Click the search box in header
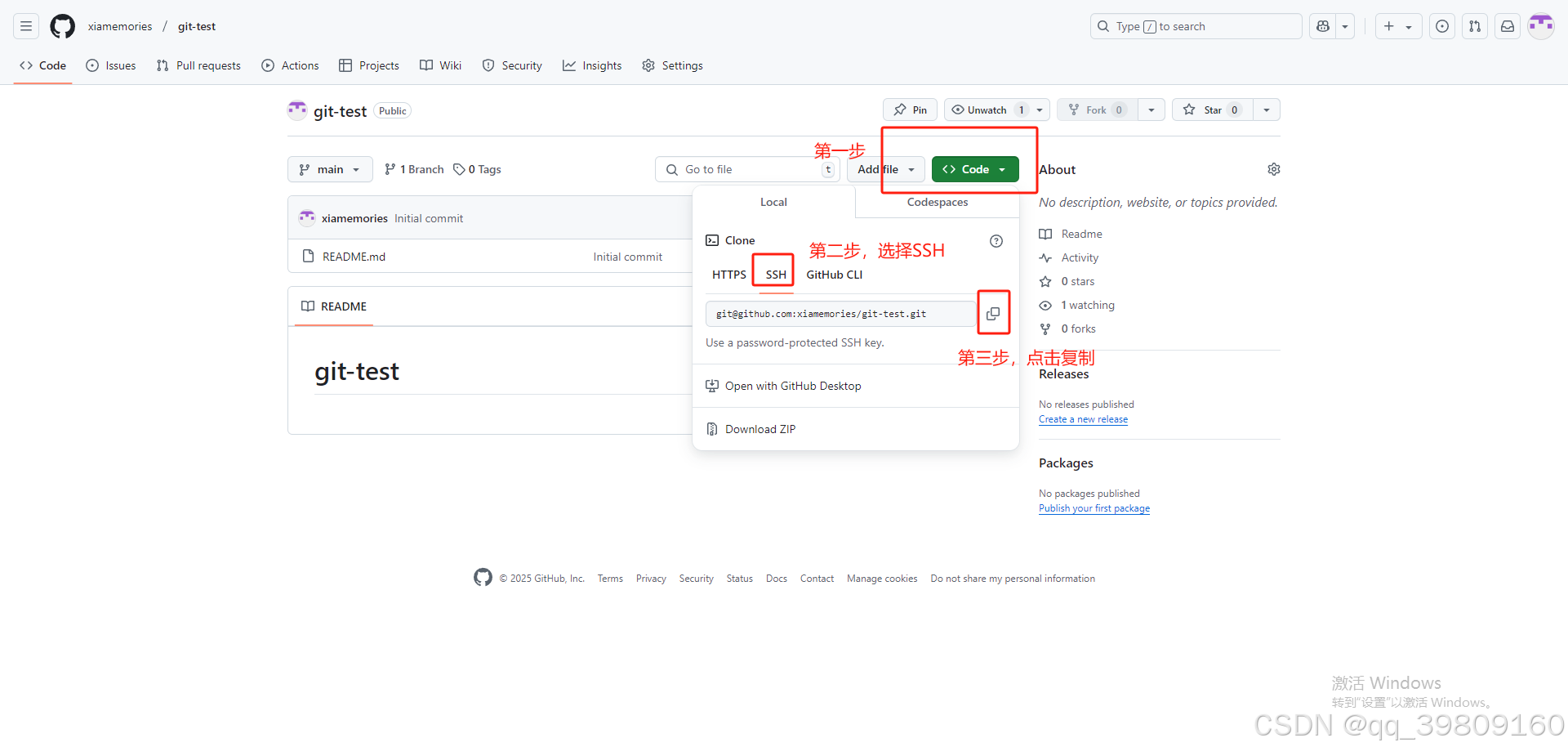This screenshot has height=751, width=1568. 1196,26
